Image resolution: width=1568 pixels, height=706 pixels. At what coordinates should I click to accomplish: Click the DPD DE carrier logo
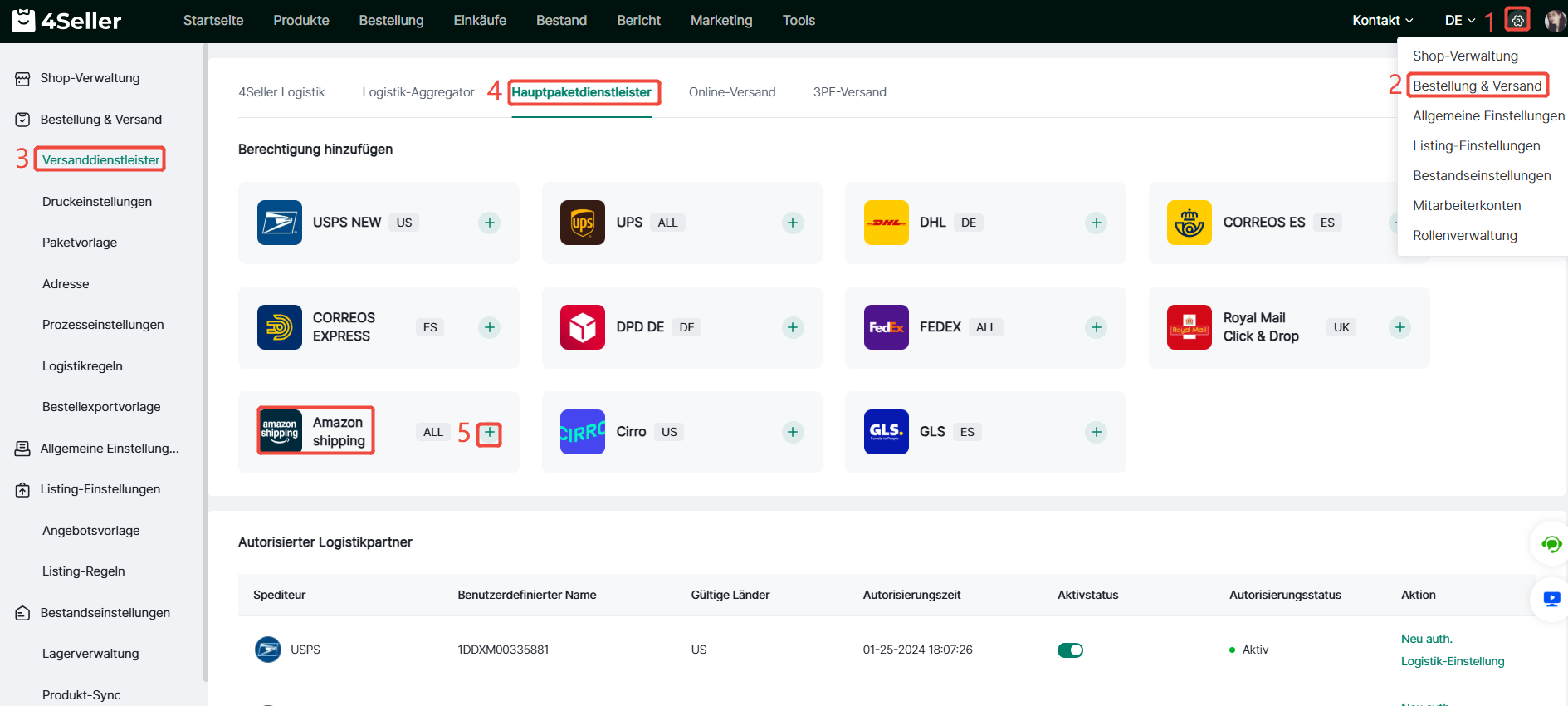point(583,327)
